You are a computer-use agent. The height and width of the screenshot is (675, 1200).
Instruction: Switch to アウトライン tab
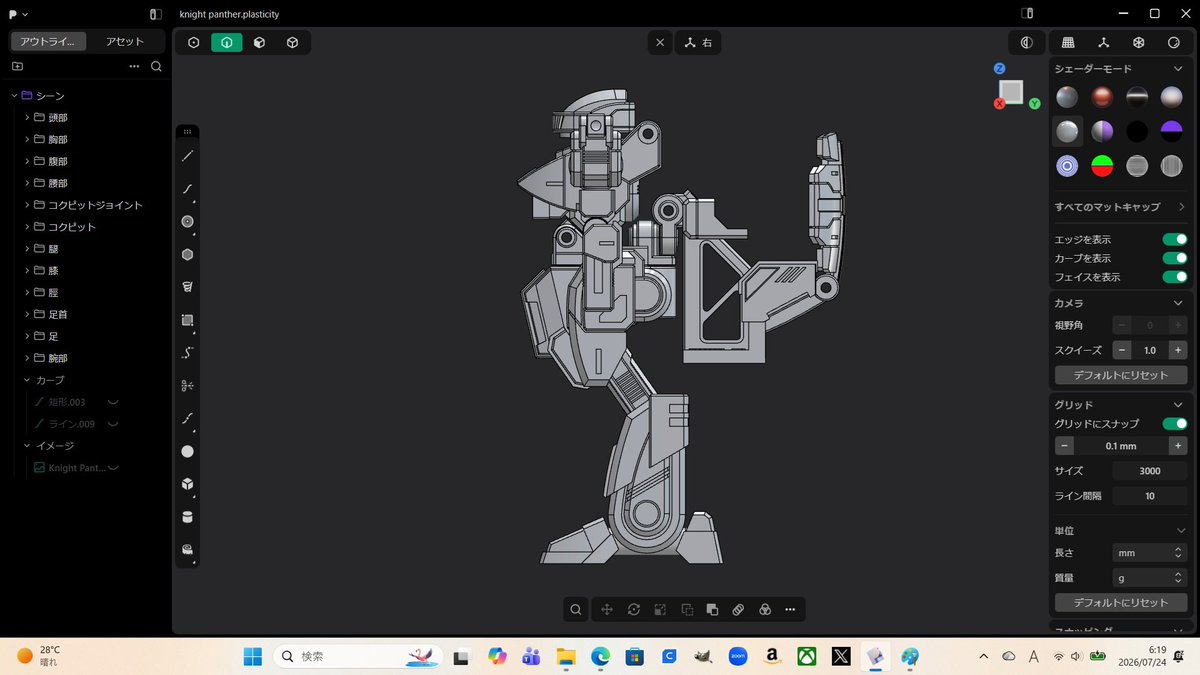pyautogui.click(x=49, y=41)
